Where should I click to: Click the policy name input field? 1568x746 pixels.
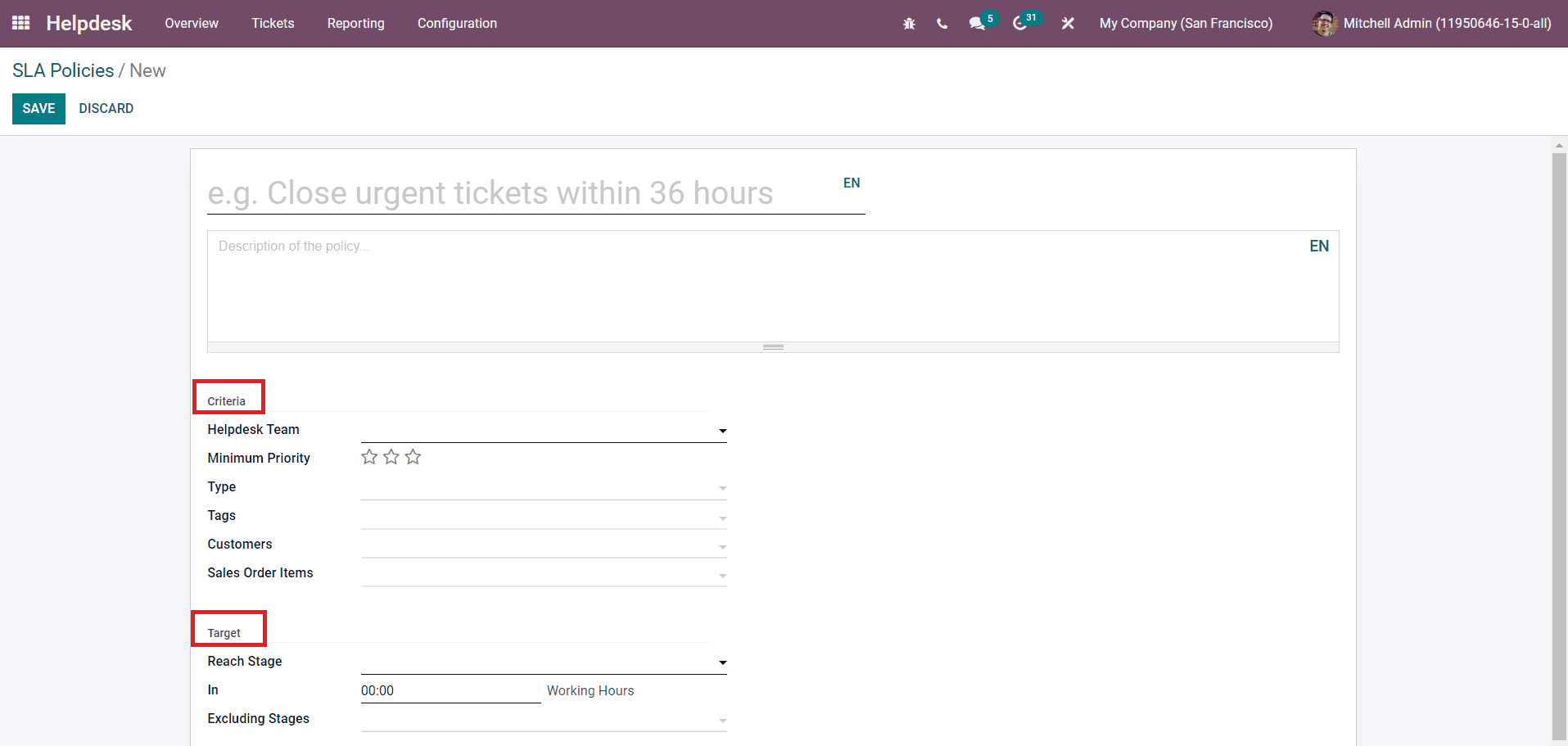(x=491, y=193)
